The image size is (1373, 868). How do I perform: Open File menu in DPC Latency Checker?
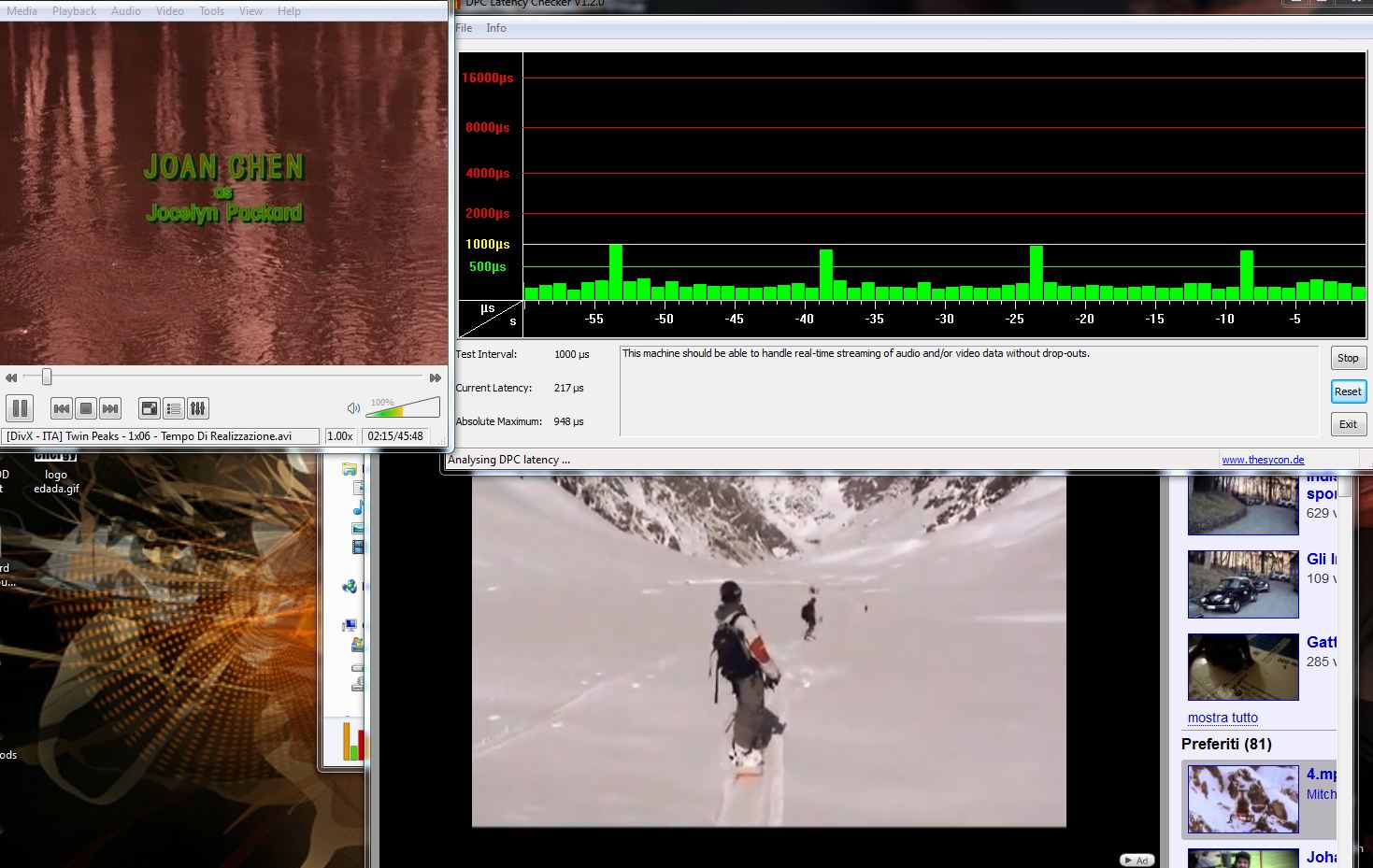tap(464, 28)
